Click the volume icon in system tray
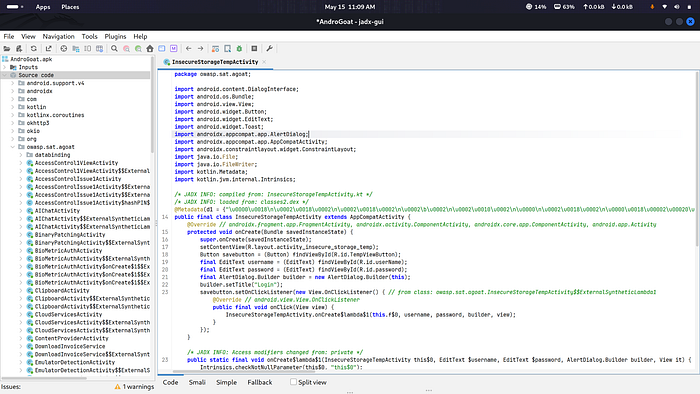 pos(677,7)
